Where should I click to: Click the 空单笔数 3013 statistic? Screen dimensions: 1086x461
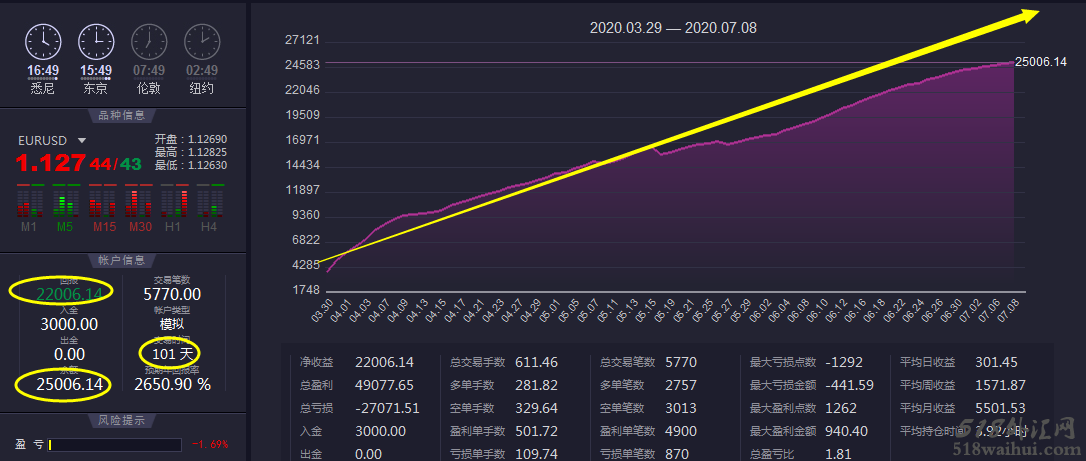(649, 408)
